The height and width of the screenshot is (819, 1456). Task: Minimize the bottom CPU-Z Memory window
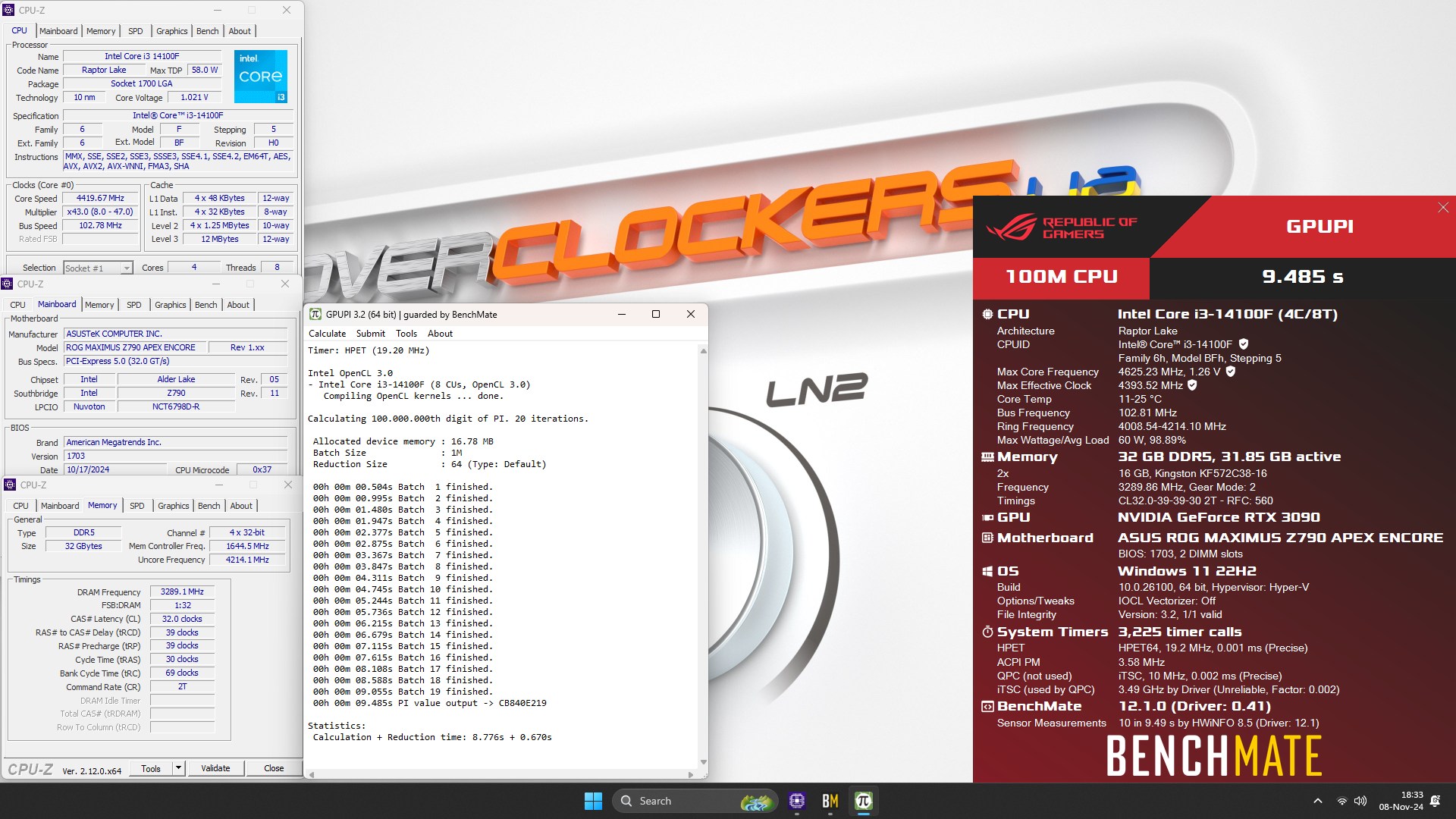point(218,485)
